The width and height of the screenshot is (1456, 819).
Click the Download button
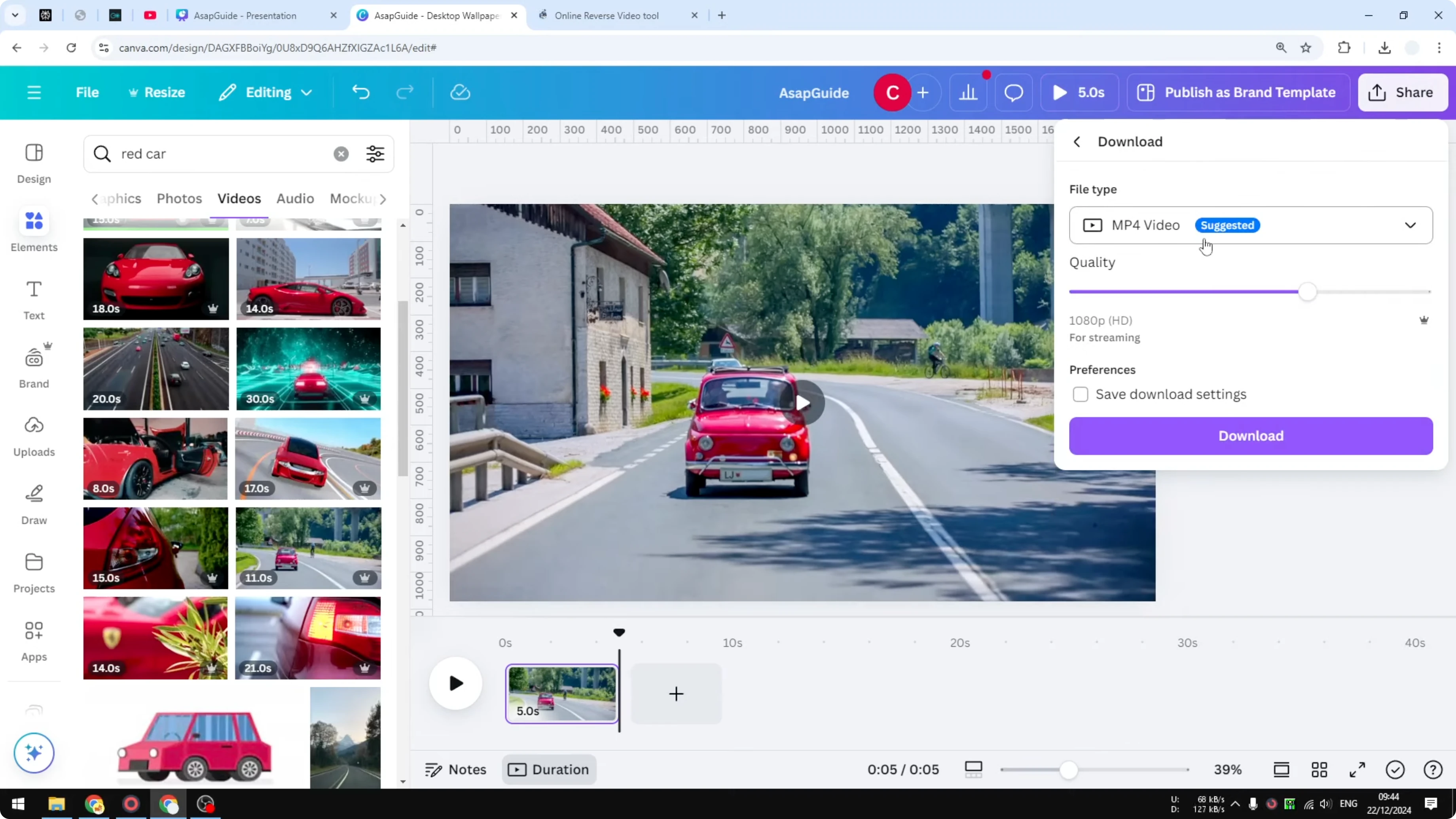tap(1250, 436)
